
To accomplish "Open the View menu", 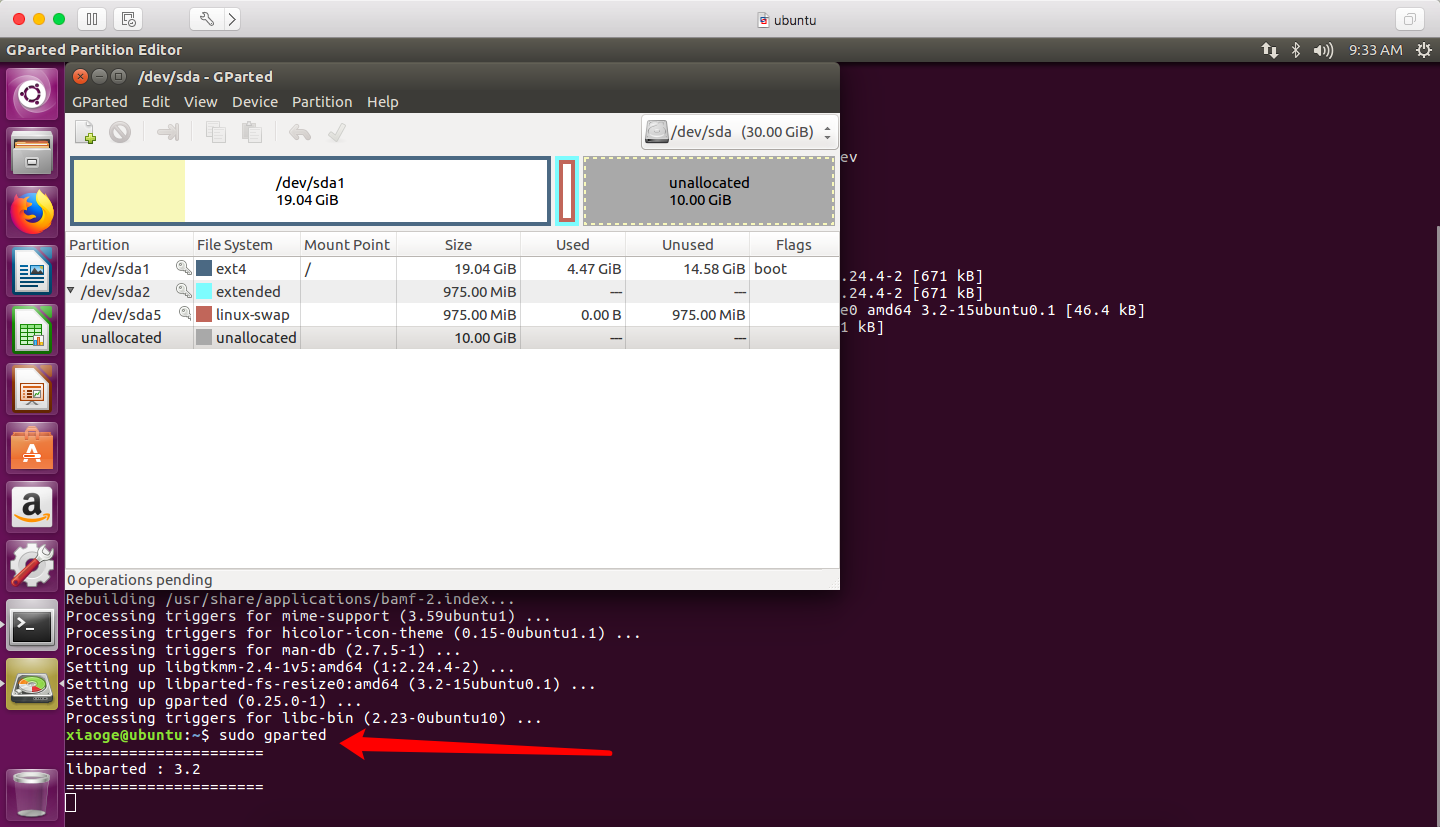I will click(201, 102).
